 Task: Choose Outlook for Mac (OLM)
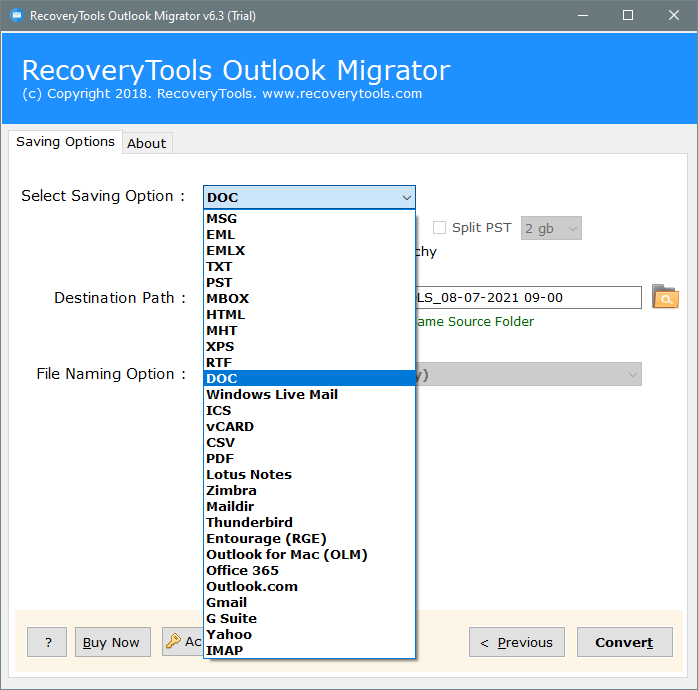tap(309, 555)
